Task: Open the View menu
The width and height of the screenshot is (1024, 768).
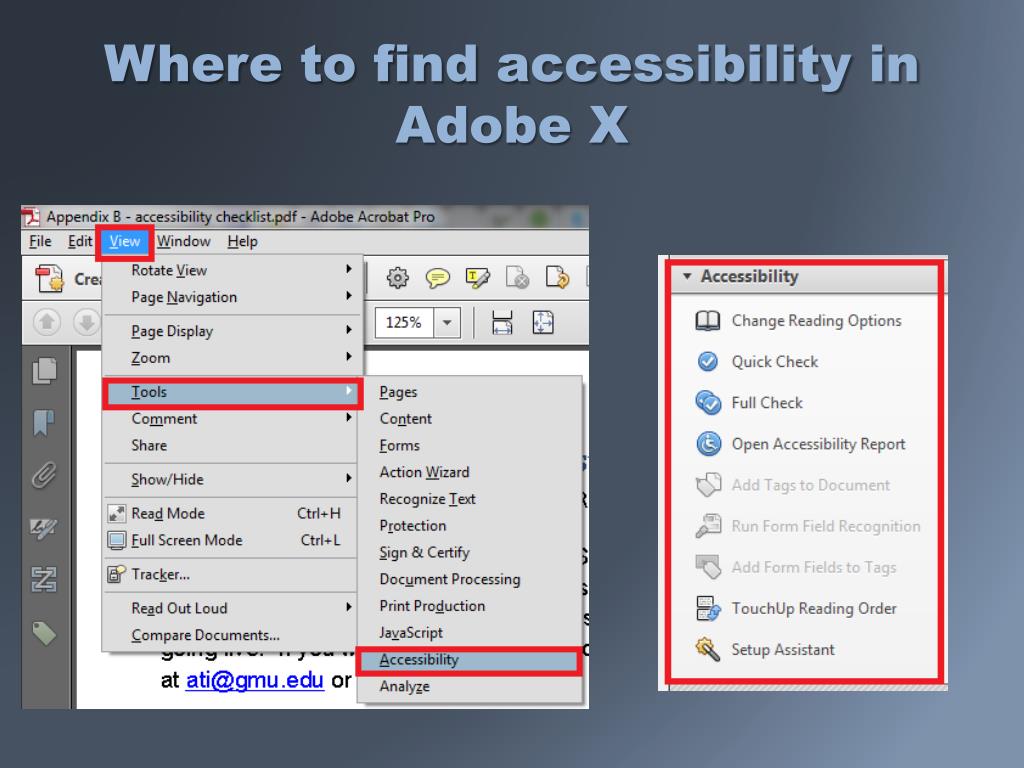Action: coord(125,242)
